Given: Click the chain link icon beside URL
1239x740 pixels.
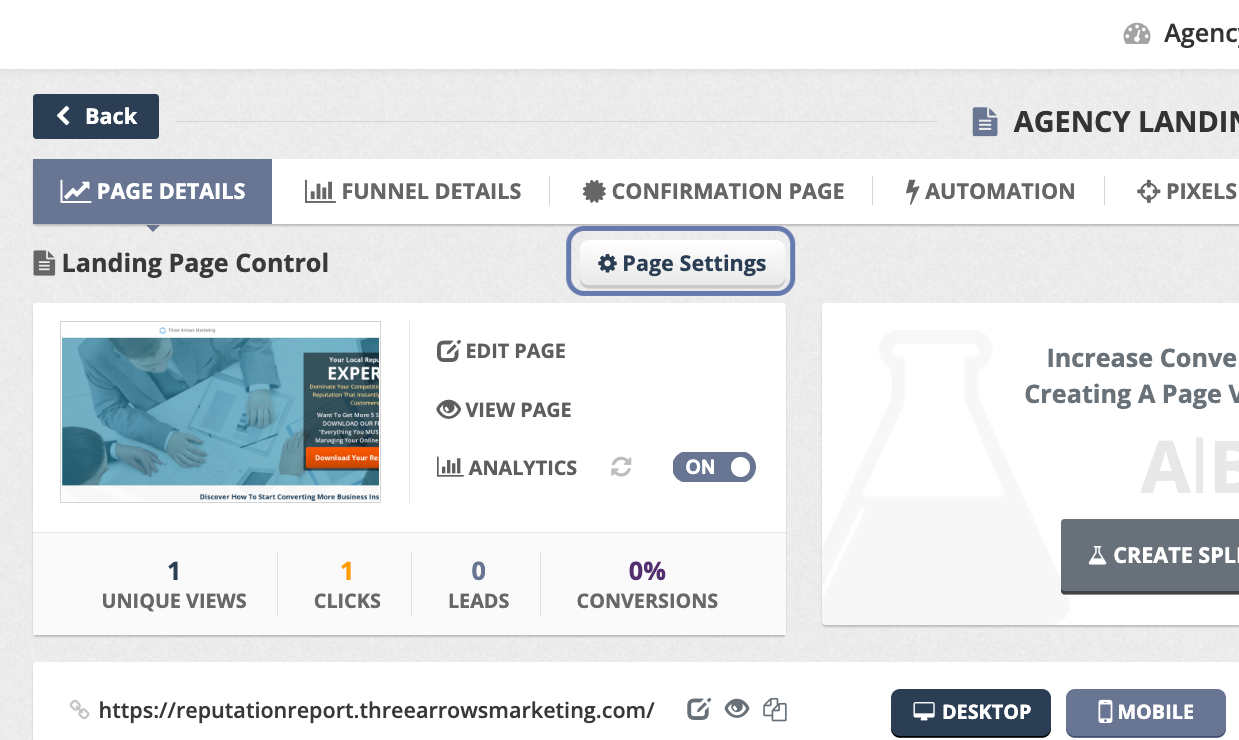Looking at the screenshot, I should click(x=79, y=710).
